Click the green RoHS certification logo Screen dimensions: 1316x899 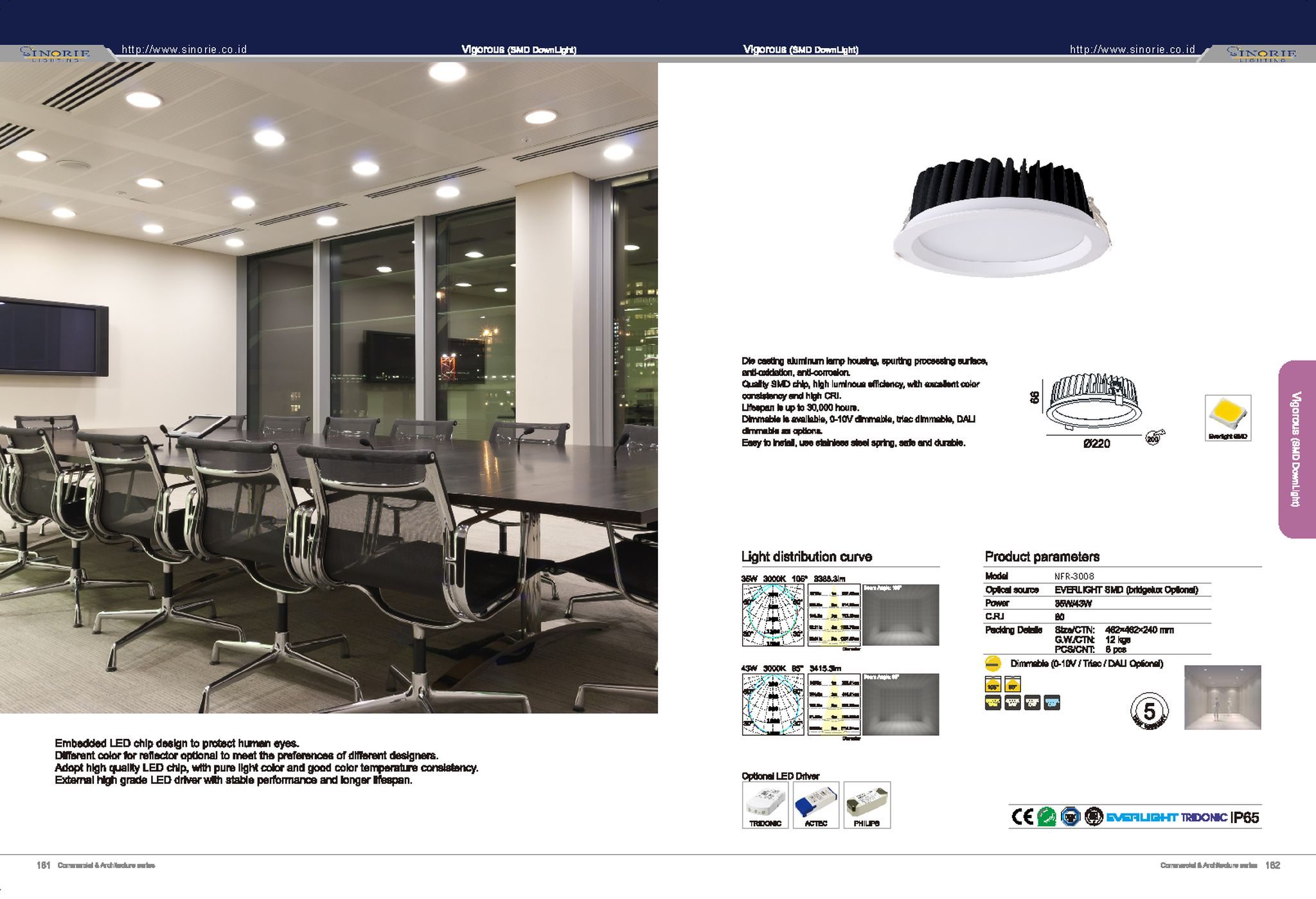coord(1047,817)
